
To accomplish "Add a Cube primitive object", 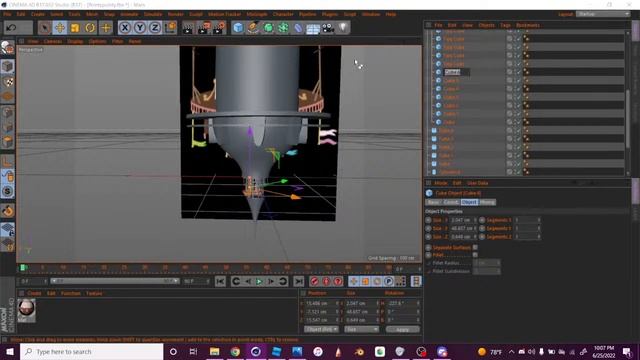I will pyautogui.click(x=238, y=28).
